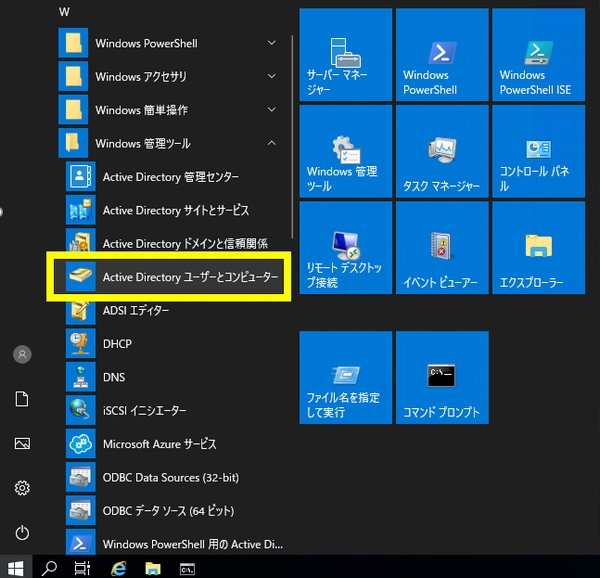The image size is (600, 578).
Task: Open Documents from the Start sidebar
Action: [x=22, y=399]
